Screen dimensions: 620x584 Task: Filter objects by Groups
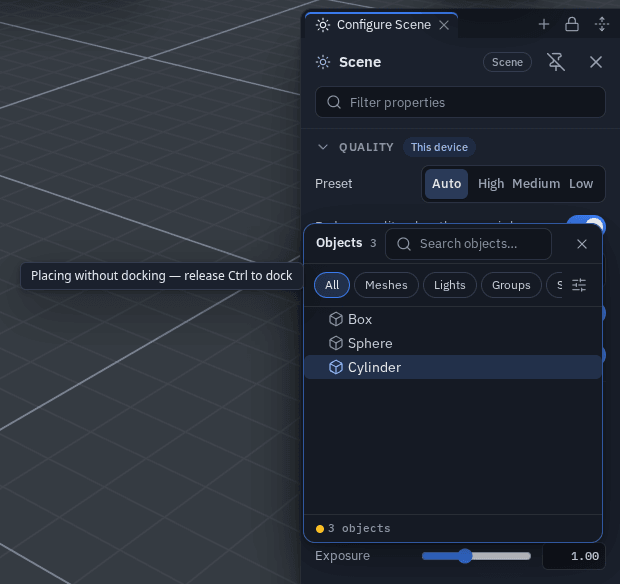[511, 285]
